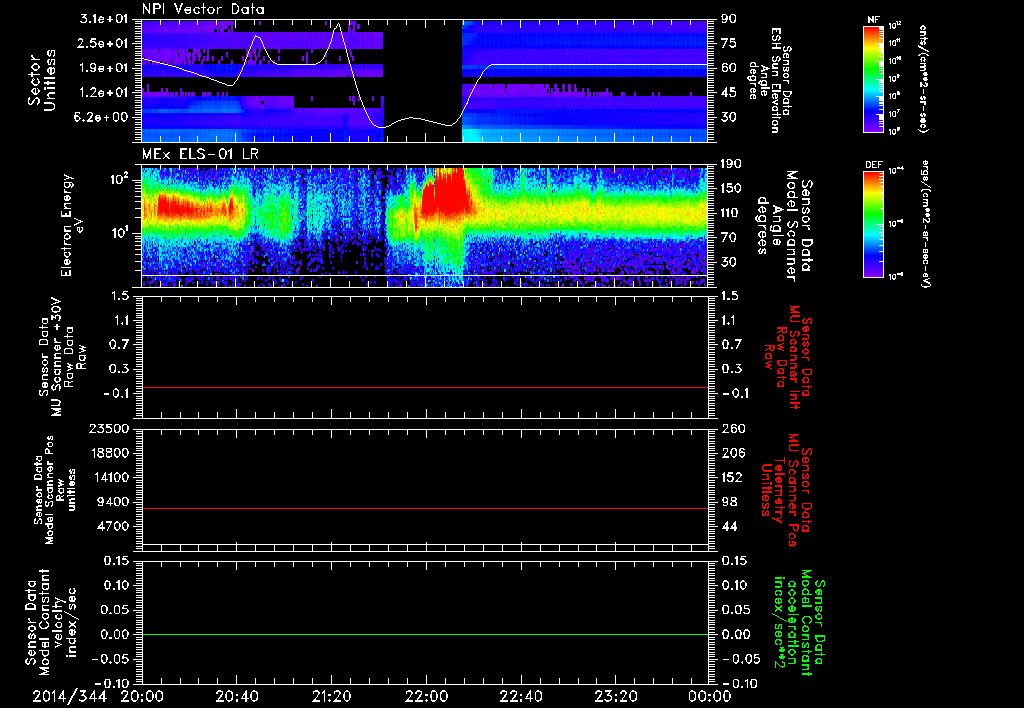1024x708 pixels.
Task: Click the DEF rainbow color bar
Action: click(x=873, y=224)
